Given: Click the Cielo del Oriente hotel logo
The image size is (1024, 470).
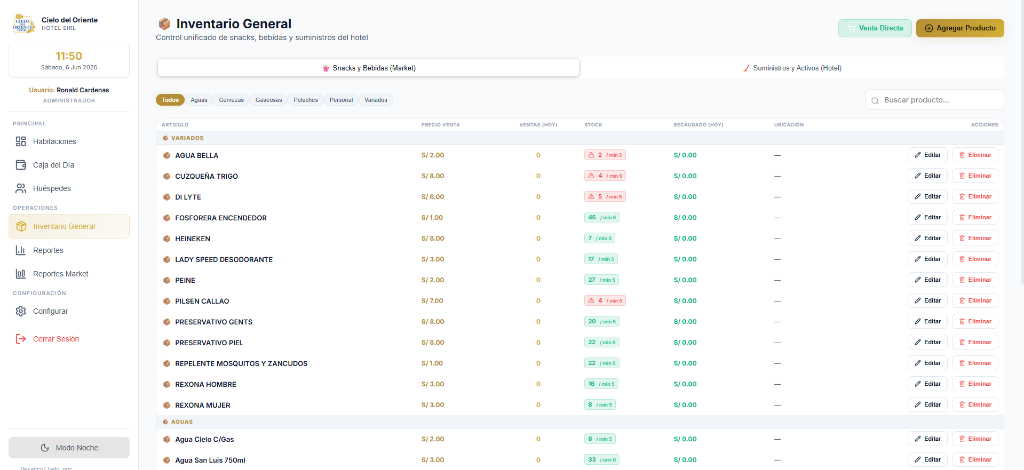Looking at the screenshot, I should [24, 24].
